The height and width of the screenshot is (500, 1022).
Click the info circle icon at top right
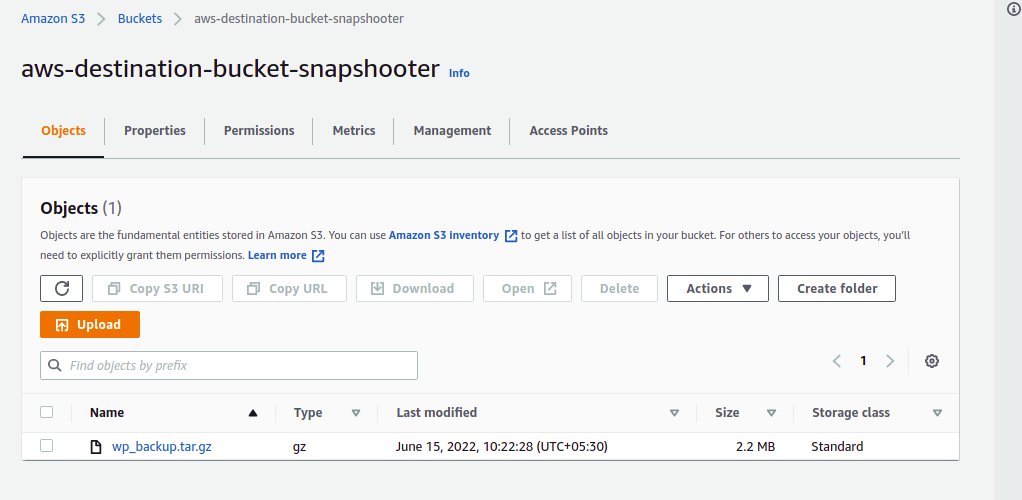pyautogui.click(x=1016, y=8)
